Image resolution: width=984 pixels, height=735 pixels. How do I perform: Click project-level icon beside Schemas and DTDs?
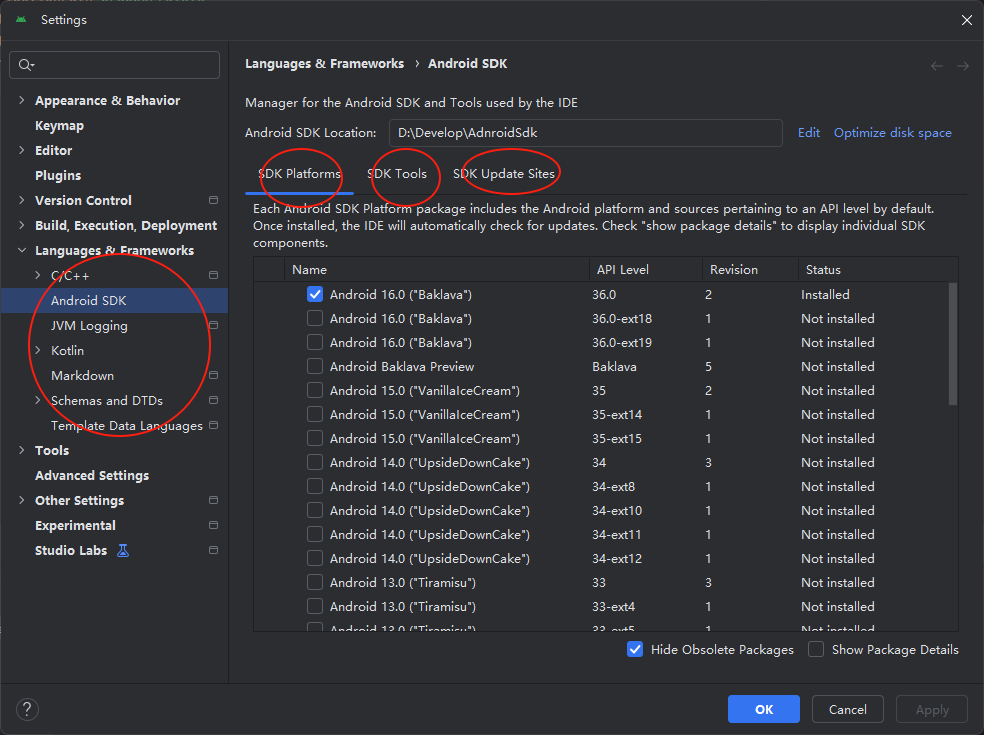click(x=213, y=400)
